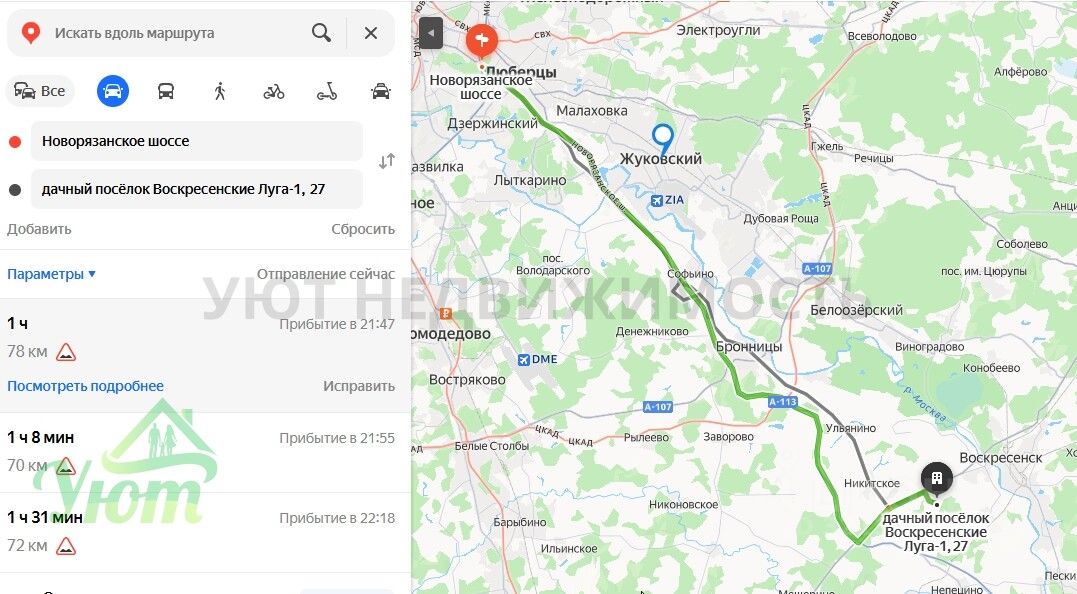Screen dimensions: 1077x594
Task: Click Исправить to report a correction
Action: (x=359, y=386)
